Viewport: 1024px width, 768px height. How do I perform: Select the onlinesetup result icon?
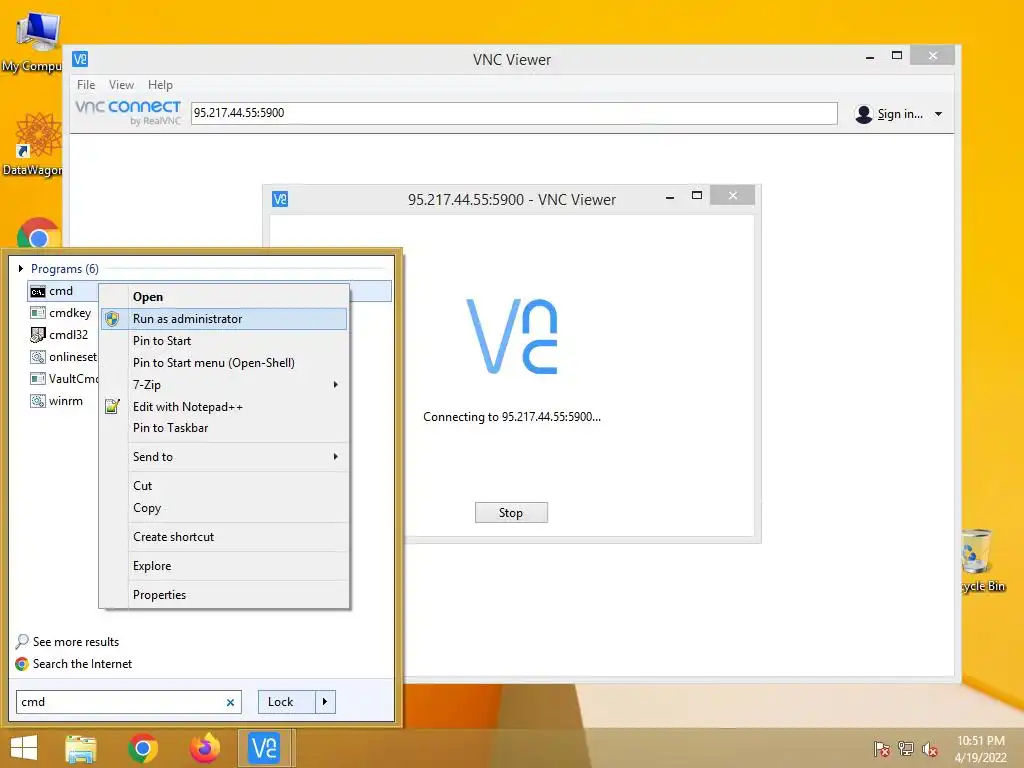coord(38,357)
